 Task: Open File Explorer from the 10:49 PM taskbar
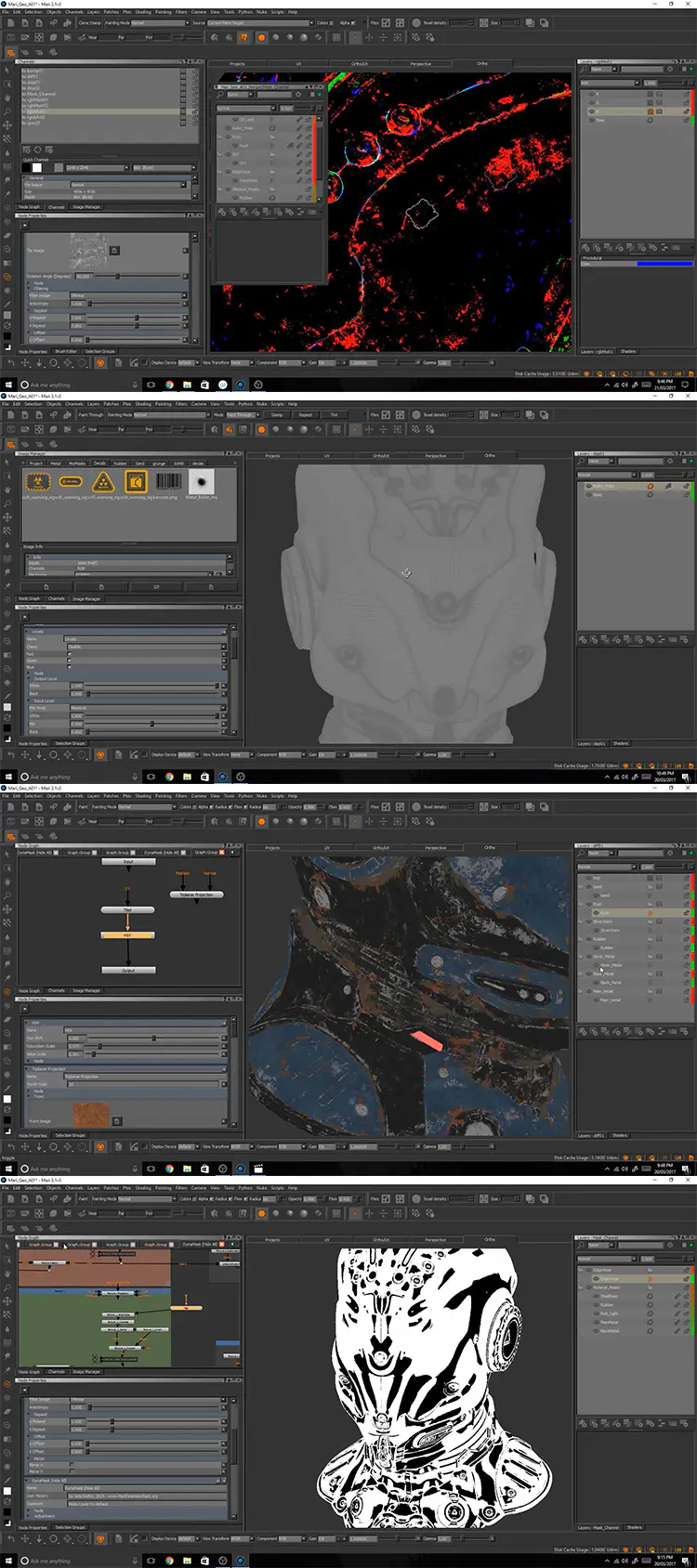(187, 777)
